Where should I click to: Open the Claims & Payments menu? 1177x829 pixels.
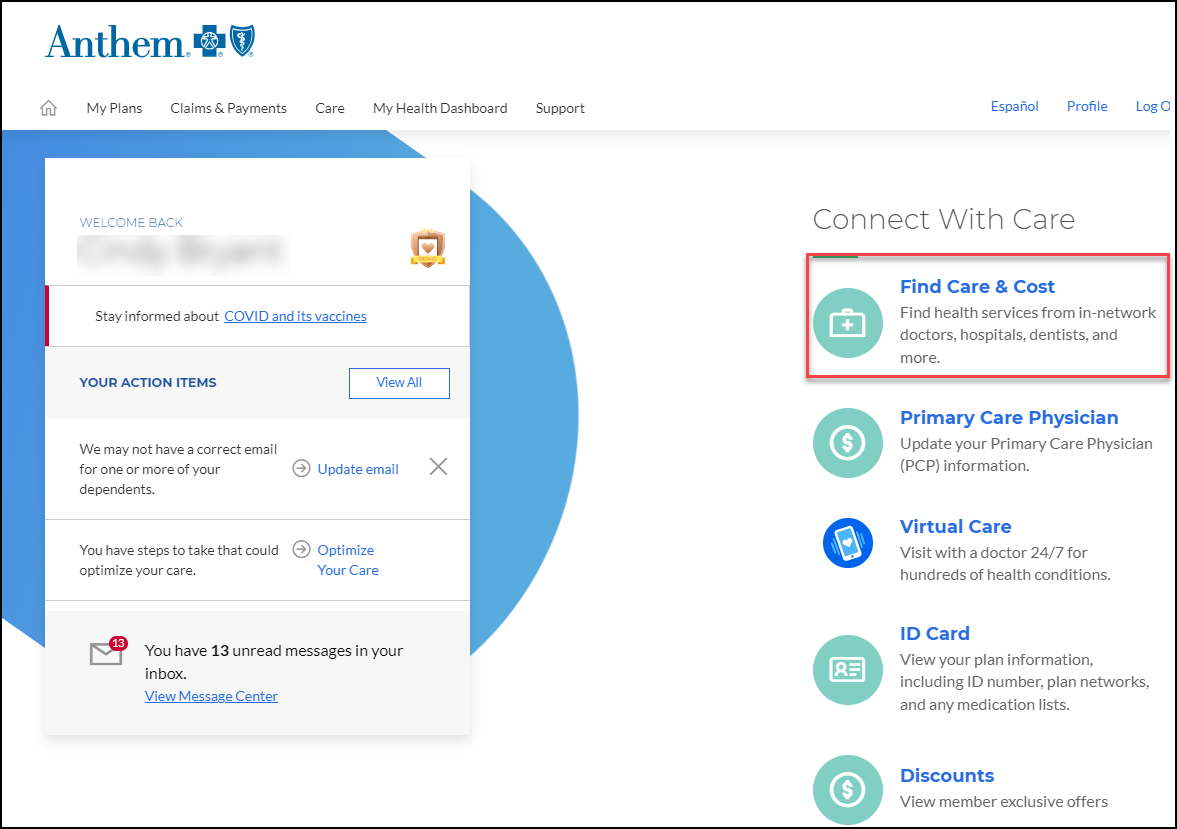228,108
